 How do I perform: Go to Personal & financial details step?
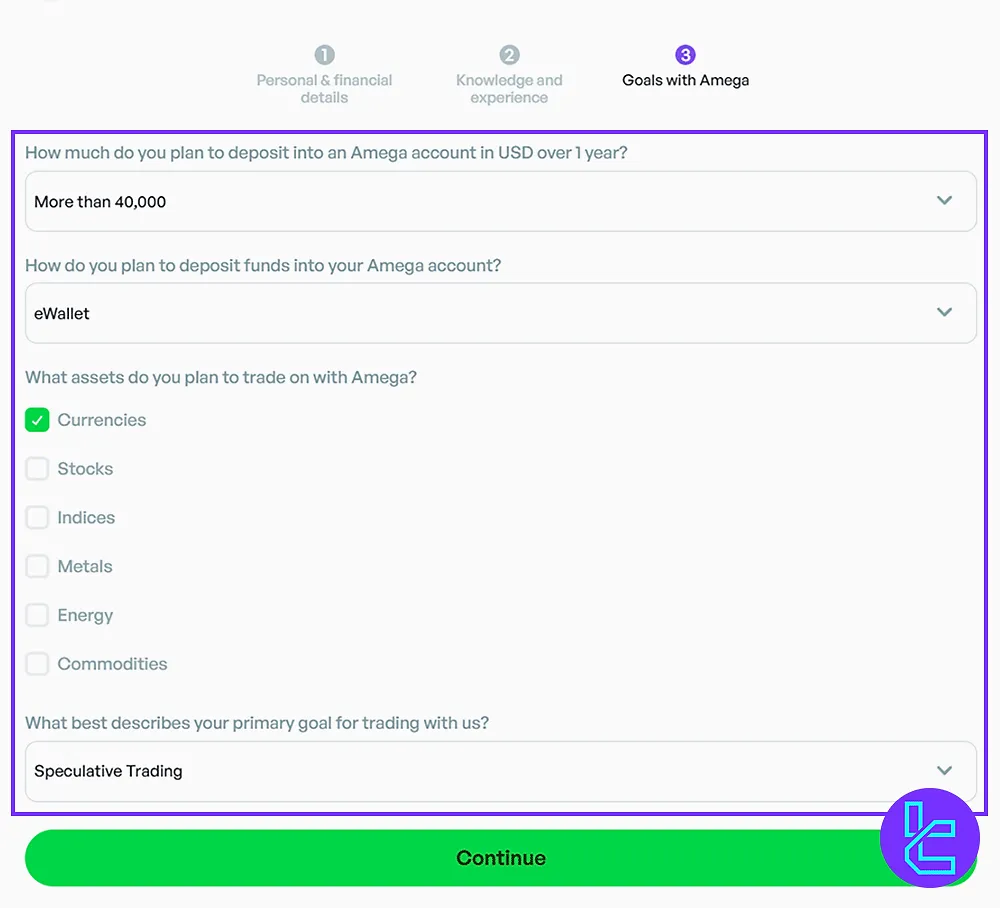click(324, 89)
